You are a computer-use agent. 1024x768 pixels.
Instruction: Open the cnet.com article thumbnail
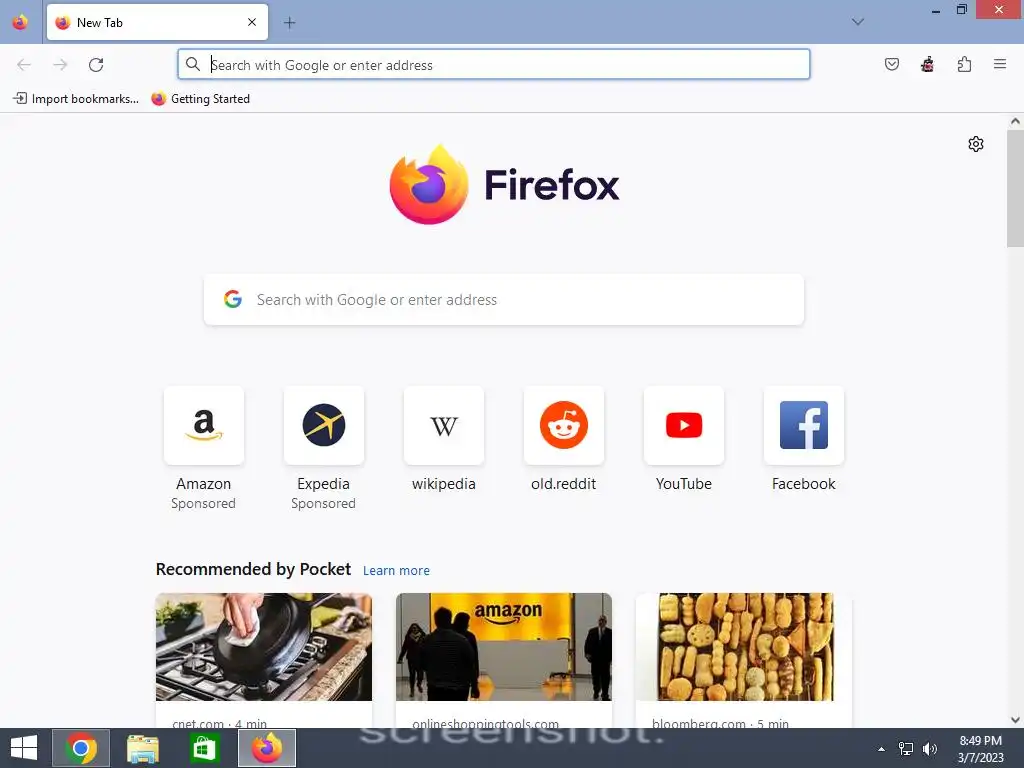264,647
